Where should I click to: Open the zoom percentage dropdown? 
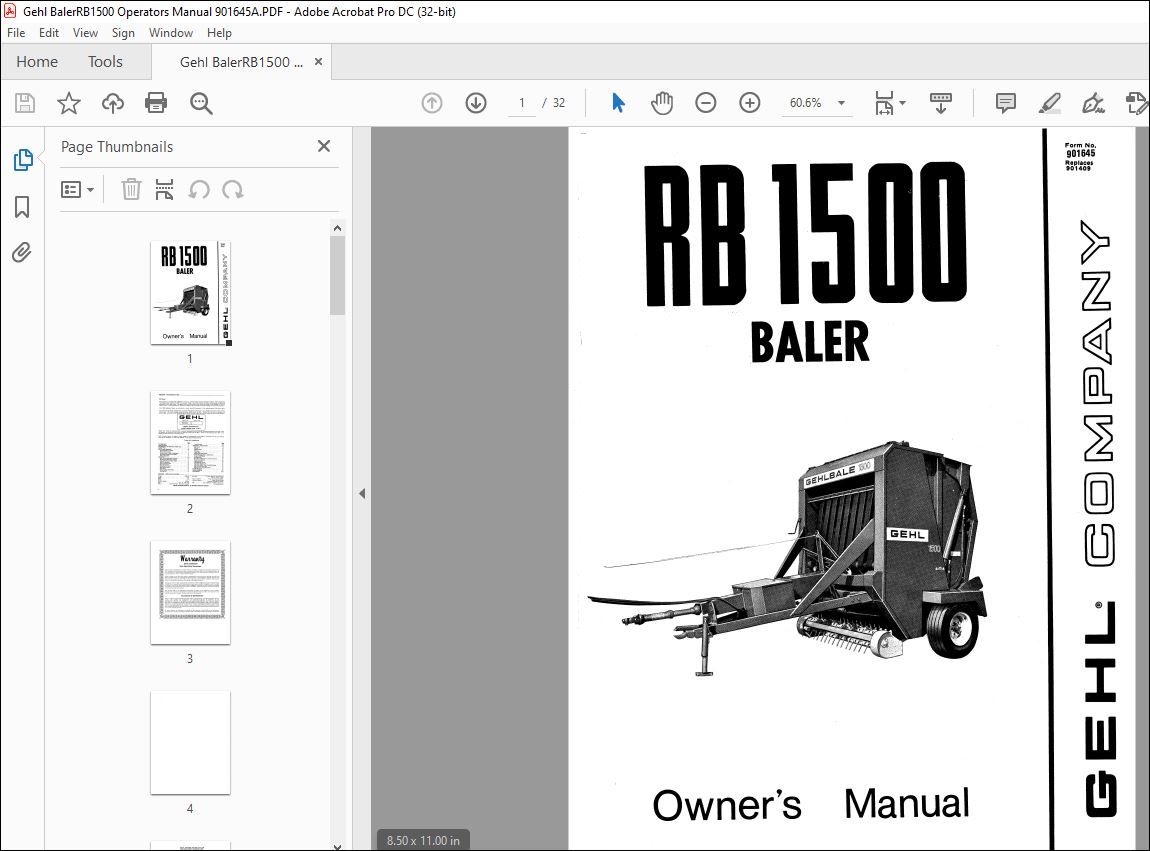point(841,102)
